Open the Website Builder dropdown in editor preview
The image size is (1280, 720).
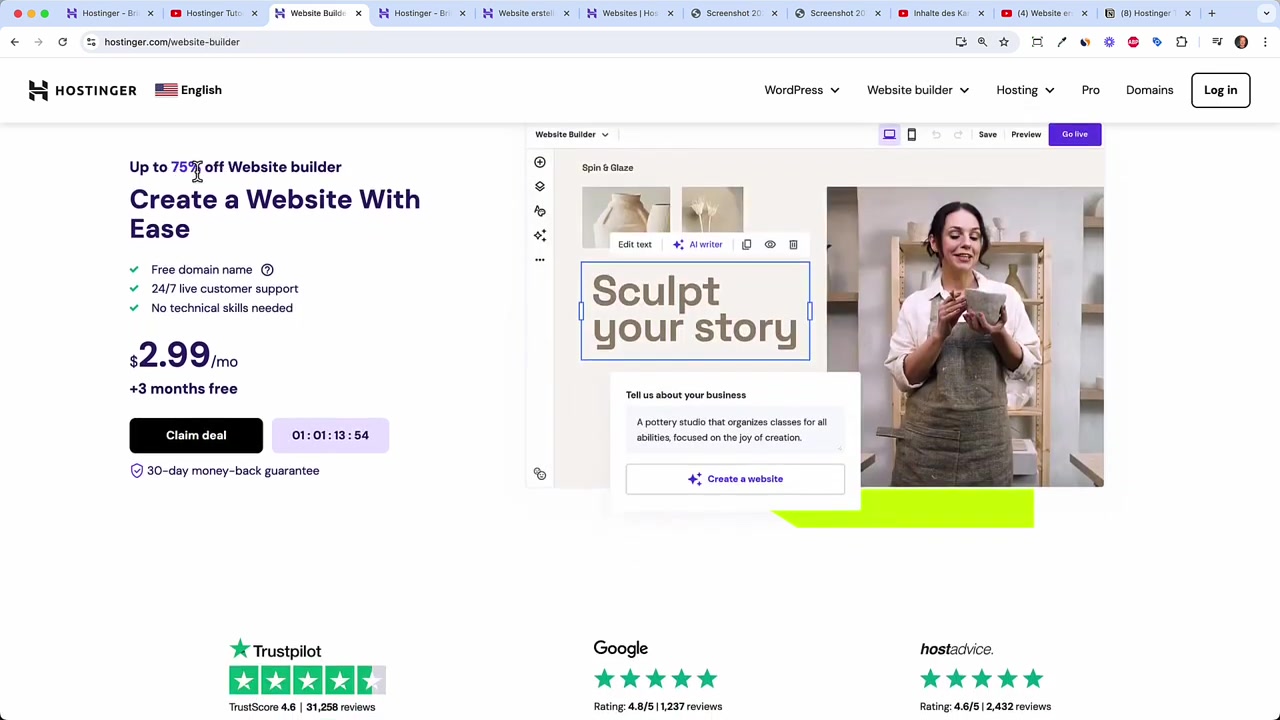pyautogui.click(x=571, y=134)
